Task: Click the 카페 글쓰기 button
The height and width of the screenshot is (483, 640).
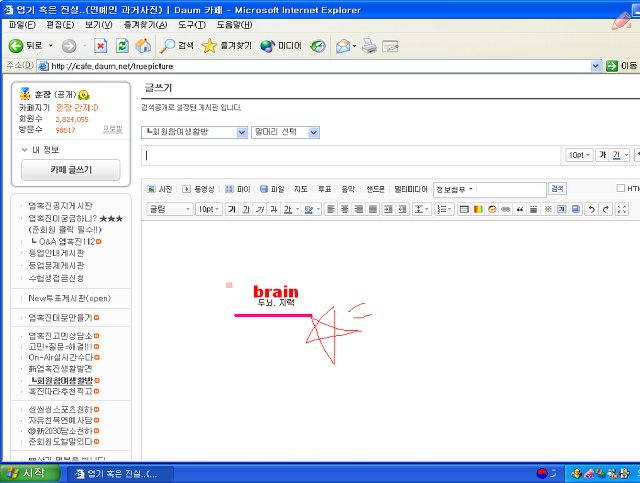Action: tap(71, 170)
